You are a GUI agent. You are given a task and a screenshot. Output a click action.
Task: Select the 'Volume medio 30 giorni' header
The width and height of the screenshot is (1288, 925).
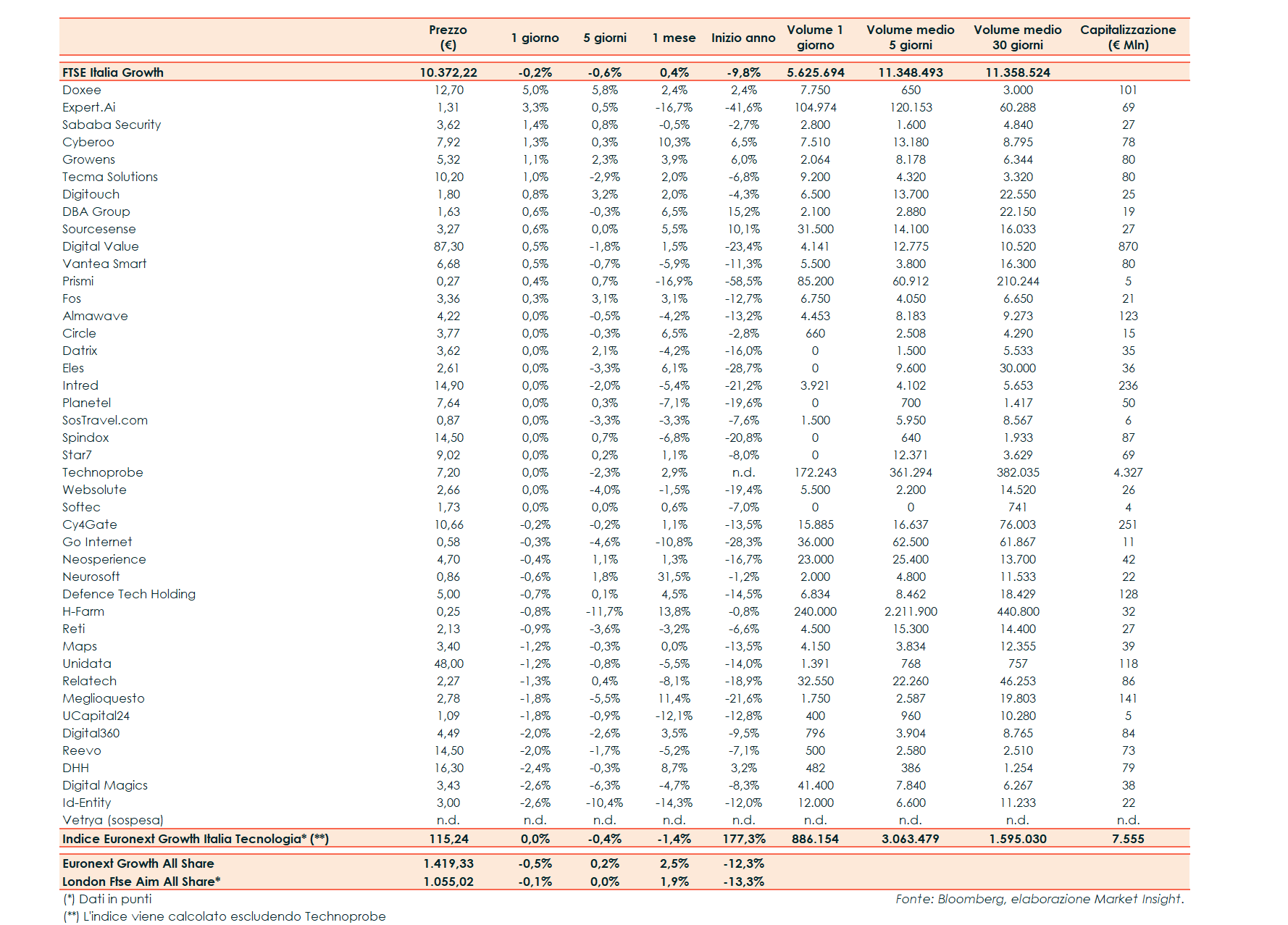tap(1018, 37)
